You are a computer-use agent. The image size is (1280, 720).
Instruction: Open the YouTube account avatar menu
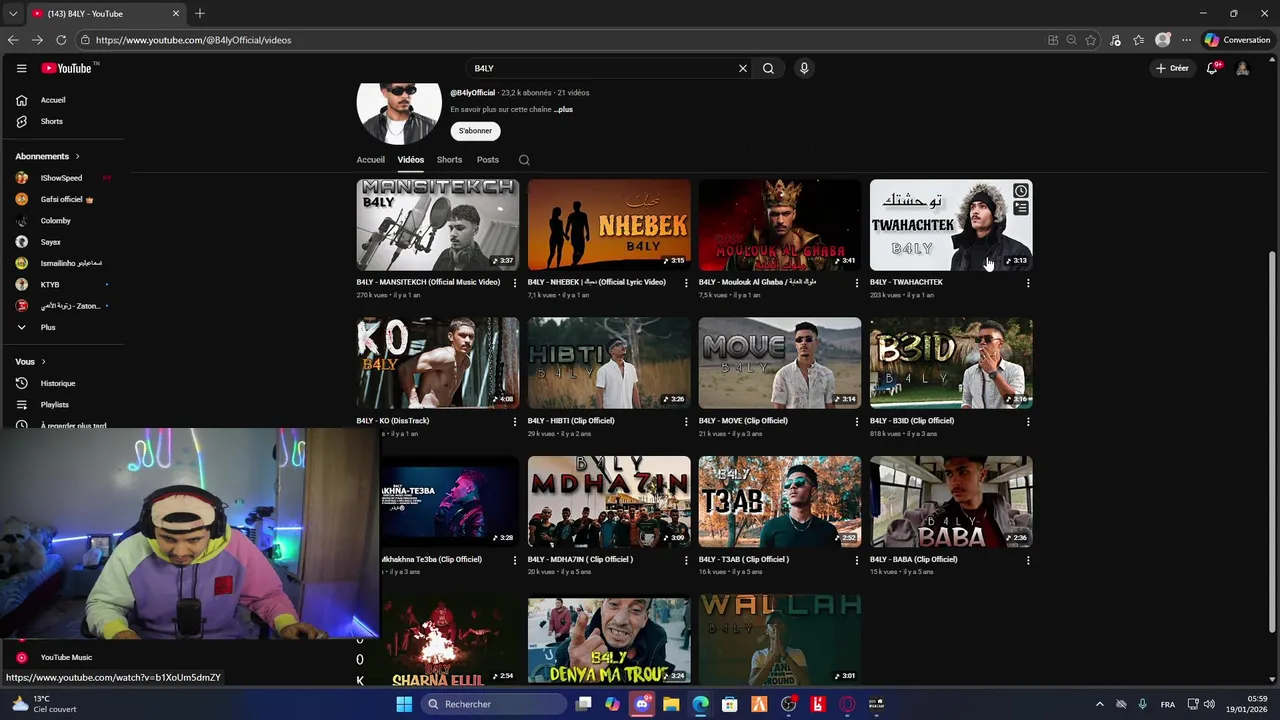tap(1242, 68)
